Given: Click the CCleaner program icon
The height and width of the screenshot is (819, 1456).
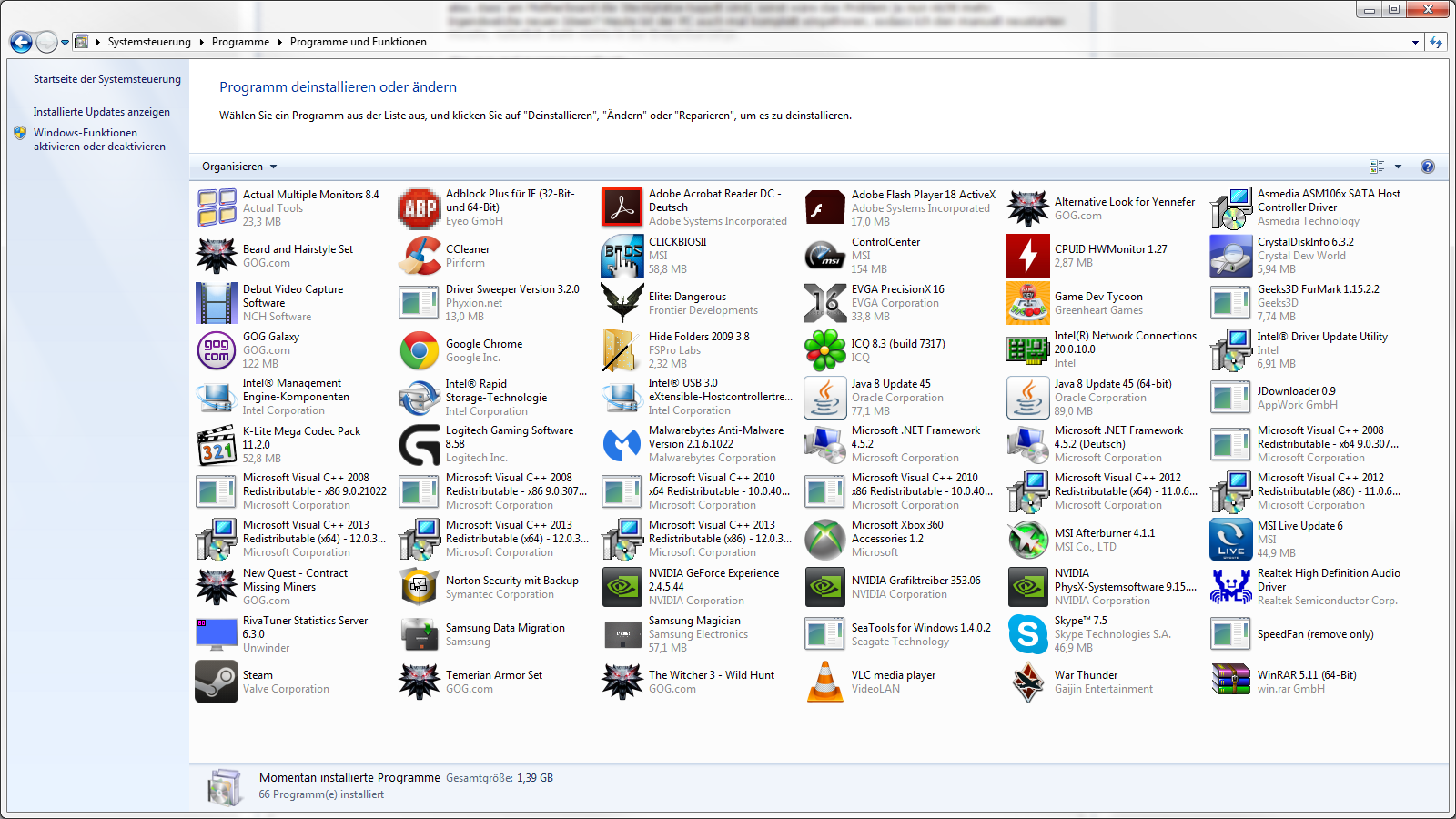Looking at the screenshot, I should point(420,256).
